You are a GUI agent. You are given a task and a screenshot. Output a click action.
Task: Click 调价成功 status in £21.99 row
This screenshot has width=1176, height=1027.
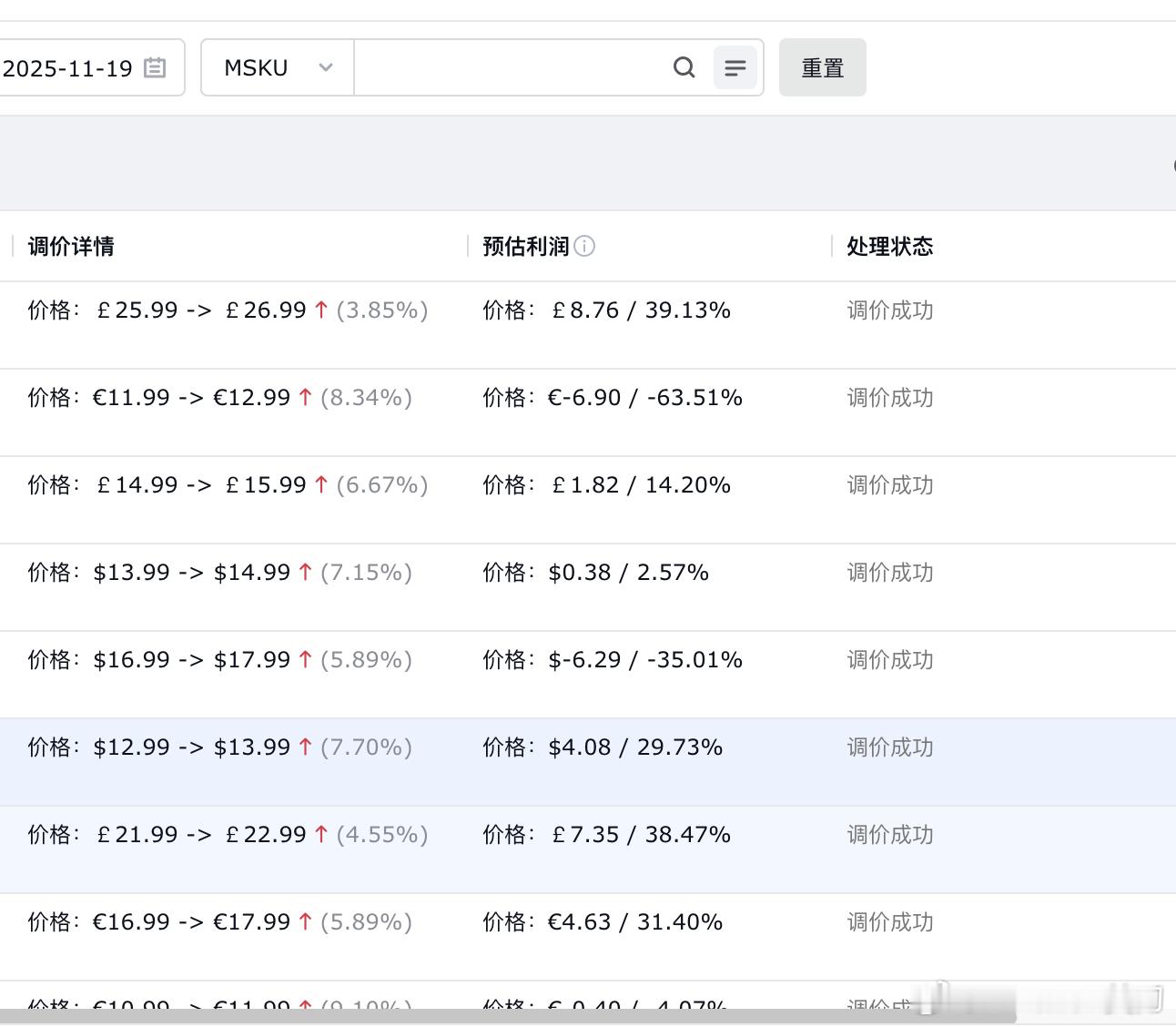[x=890, y=835]
